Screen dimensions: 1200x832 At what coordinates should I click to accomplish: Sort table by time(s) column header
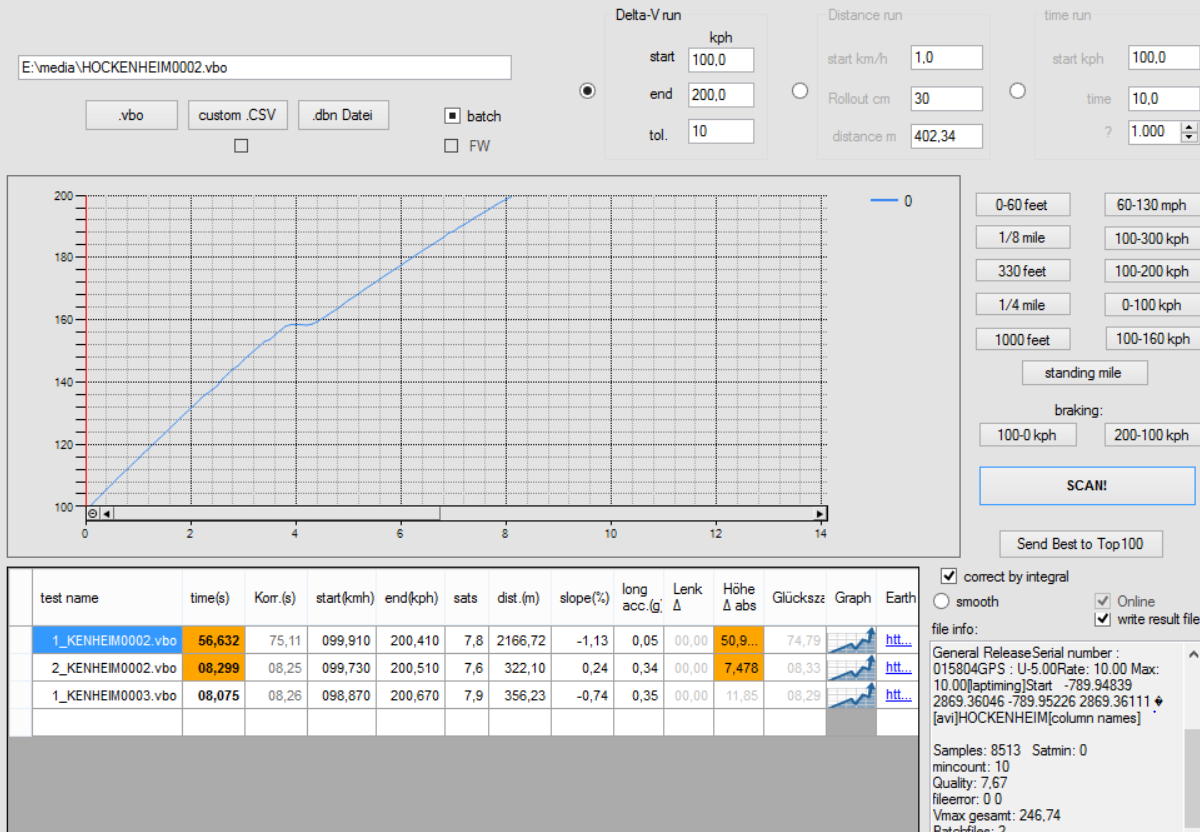click(210, 598)
